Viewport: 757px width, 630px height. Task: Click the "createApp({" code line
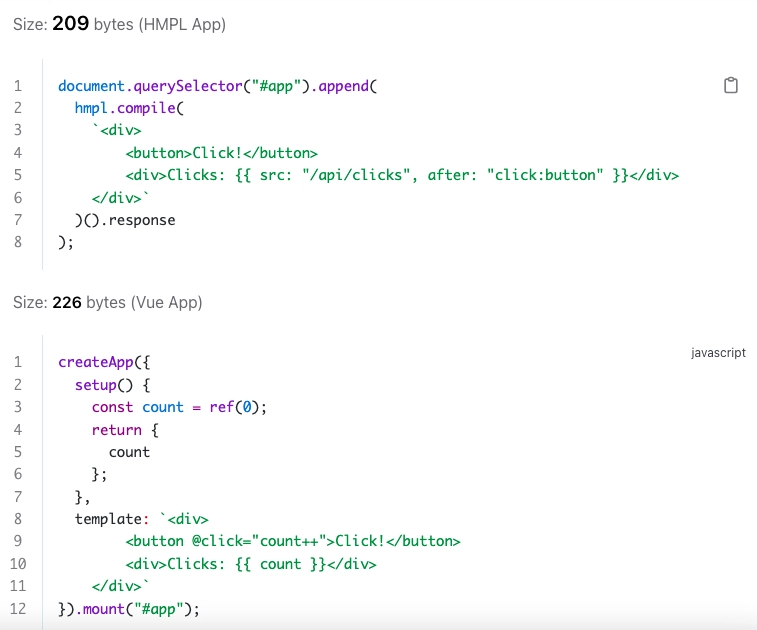[104, 362]
